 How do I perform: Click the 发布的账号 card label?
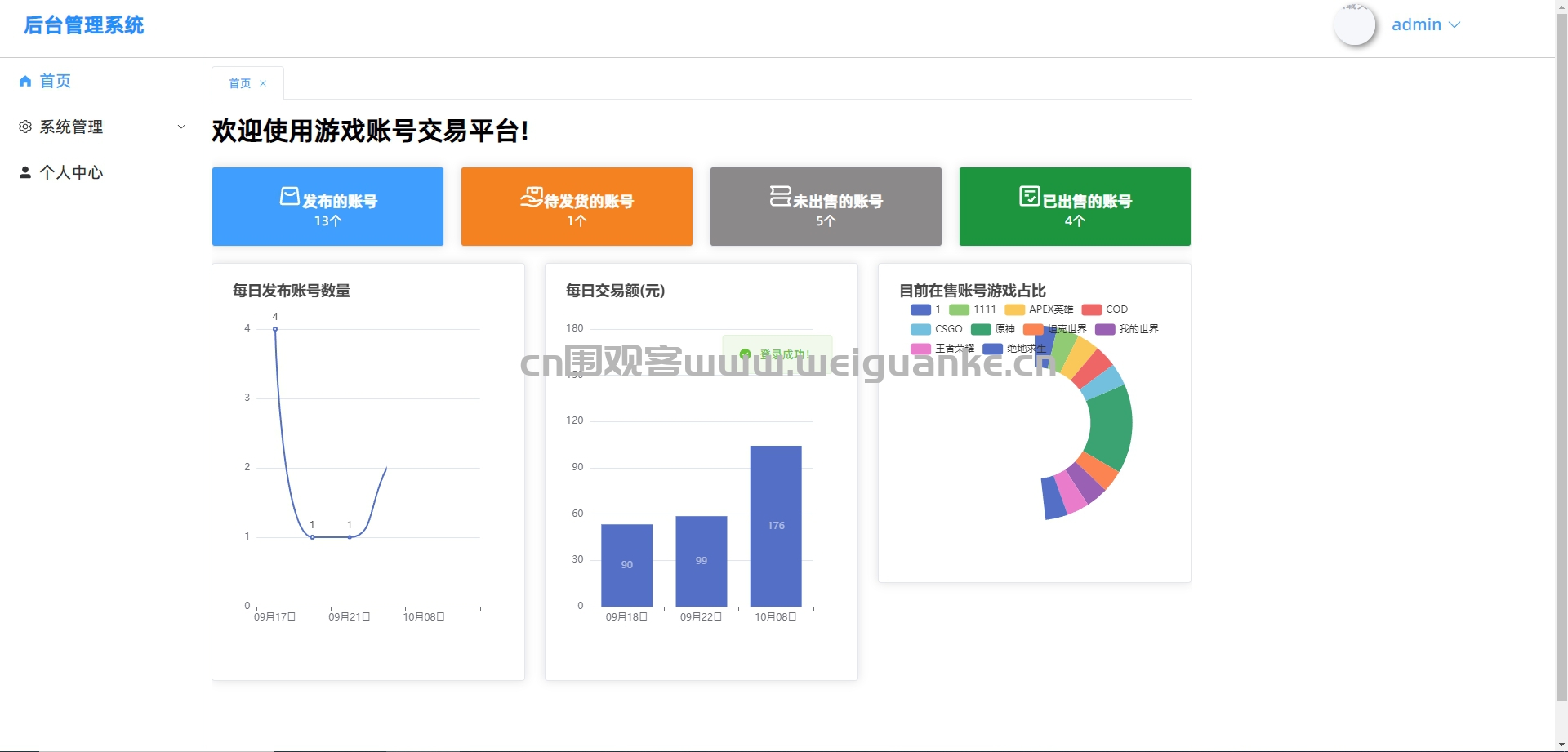[340, 201]
